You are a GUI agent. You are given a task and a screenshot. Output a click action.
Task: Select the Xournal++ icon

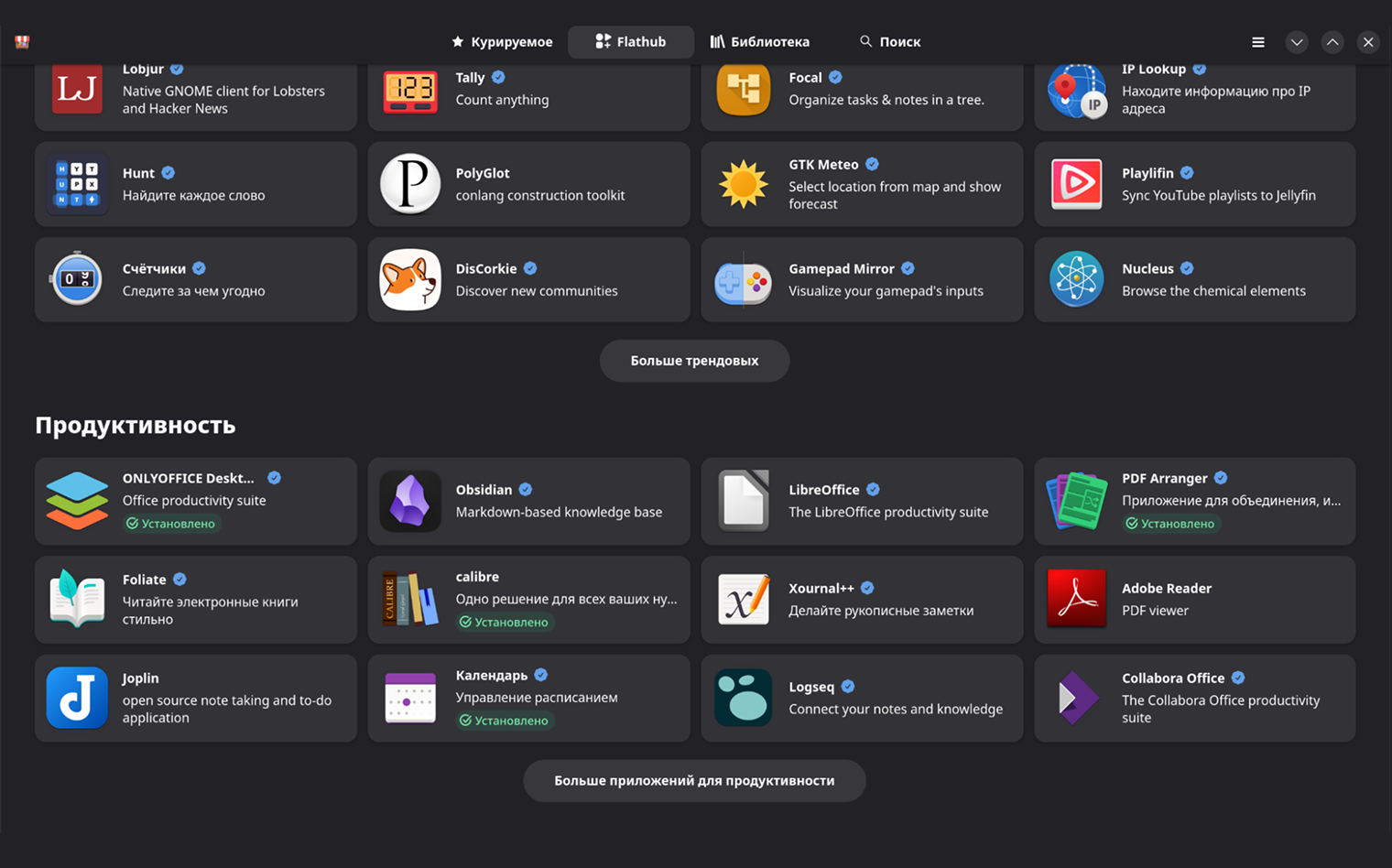tap(744, 599)
